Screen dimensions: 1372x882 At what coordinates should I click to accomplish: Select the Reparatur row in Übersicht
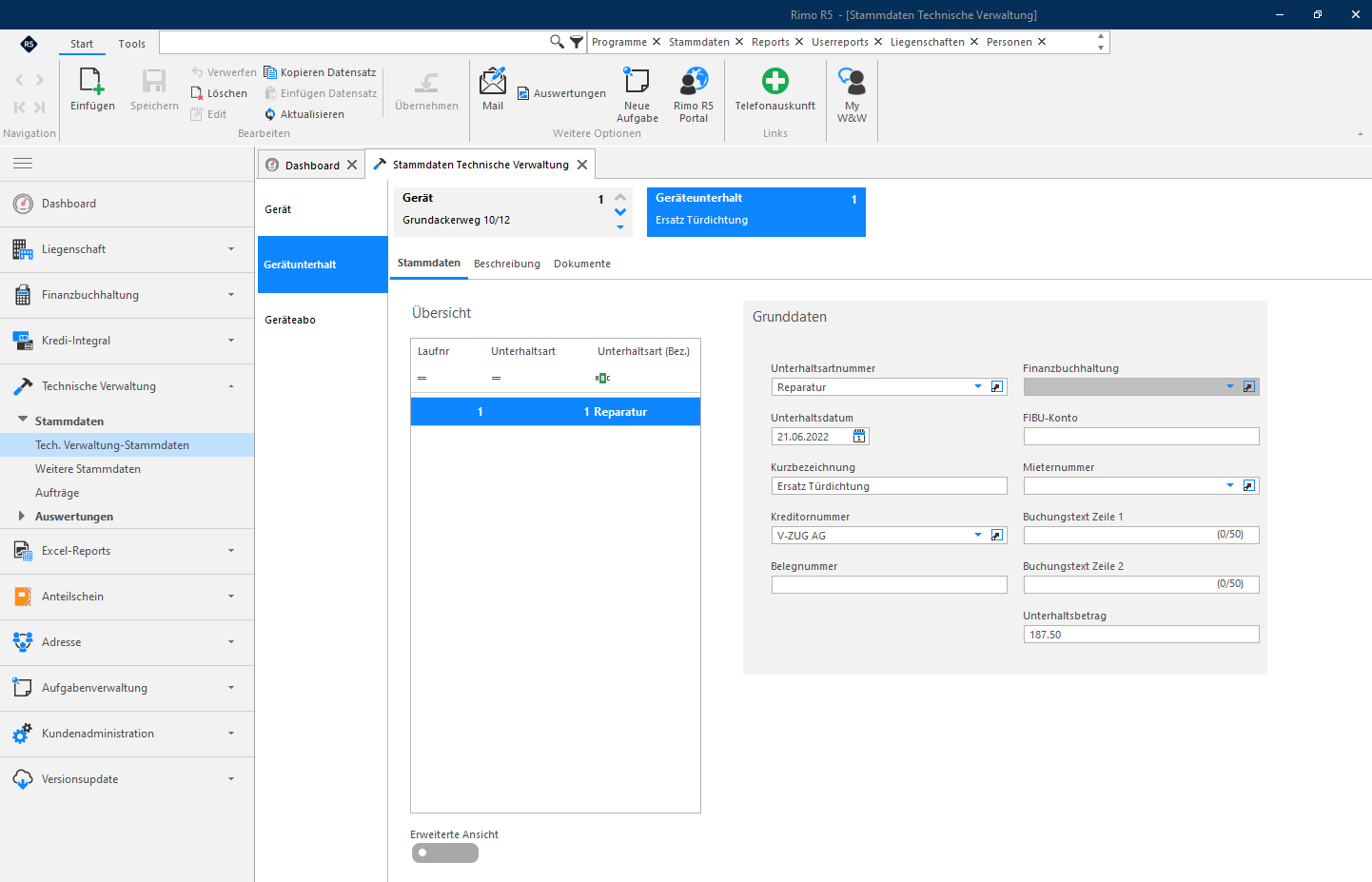(x=556, y=412)
